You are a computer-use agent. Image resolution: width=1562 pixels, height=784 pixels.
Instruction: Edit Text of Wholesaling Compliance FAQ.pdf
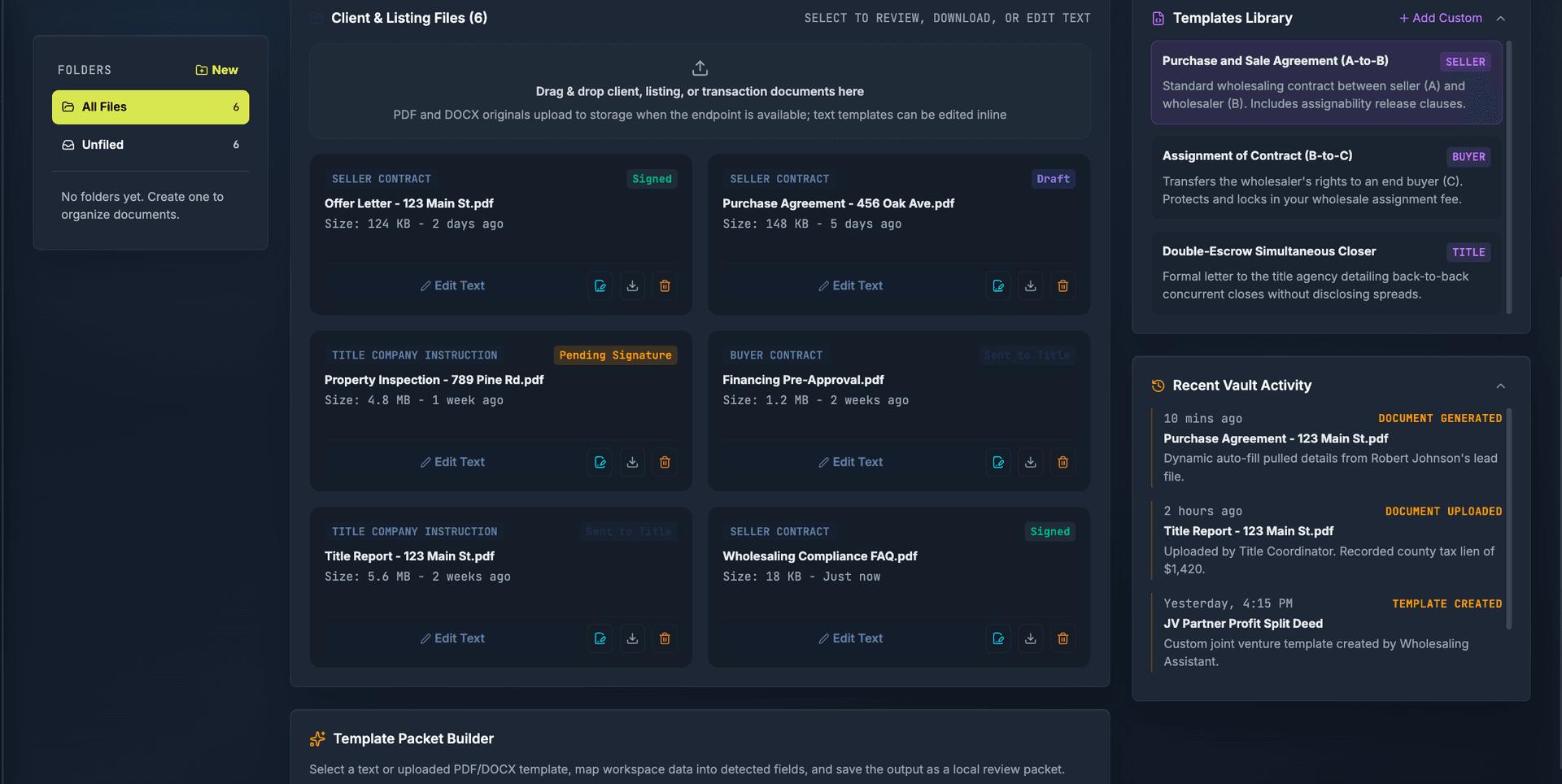(x=850, y=638)
